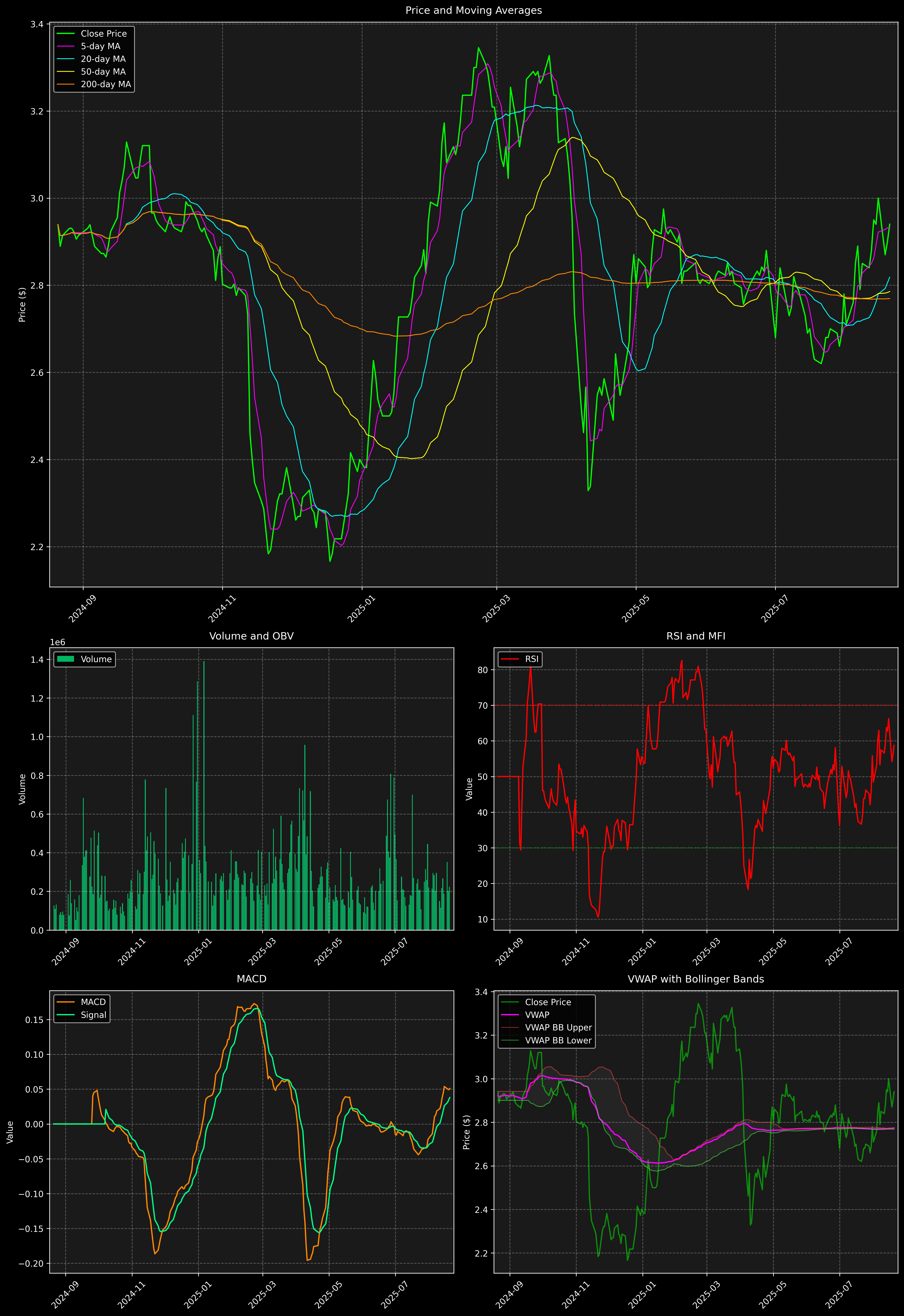
Task: Click the 'Volume and OBV' chart title
Action: 252,636
